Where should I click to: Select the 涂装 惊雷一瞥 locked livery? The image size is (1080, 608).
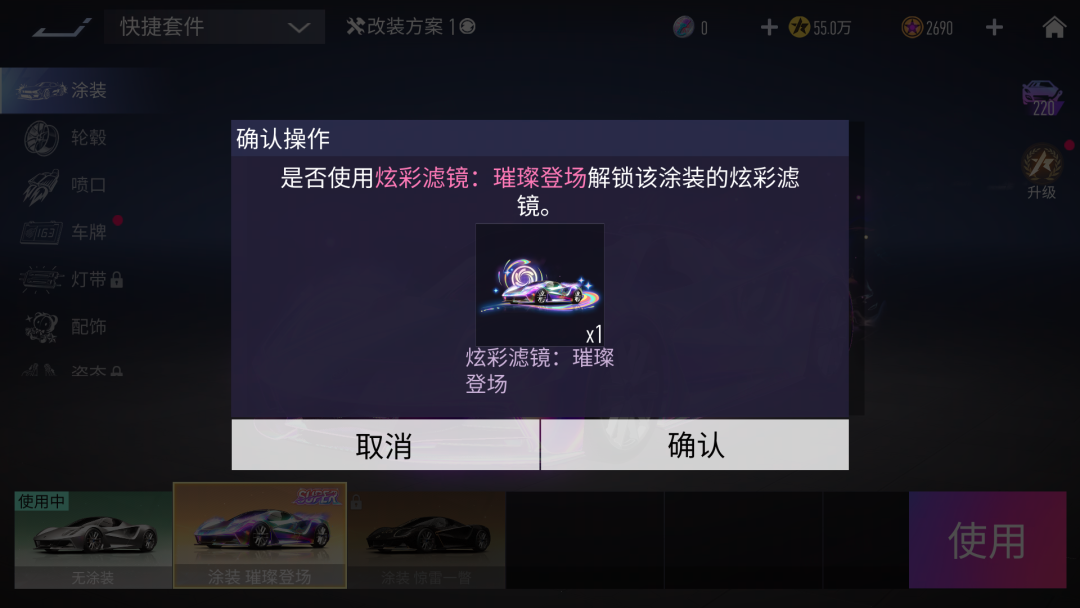click(x=426, y=539)
